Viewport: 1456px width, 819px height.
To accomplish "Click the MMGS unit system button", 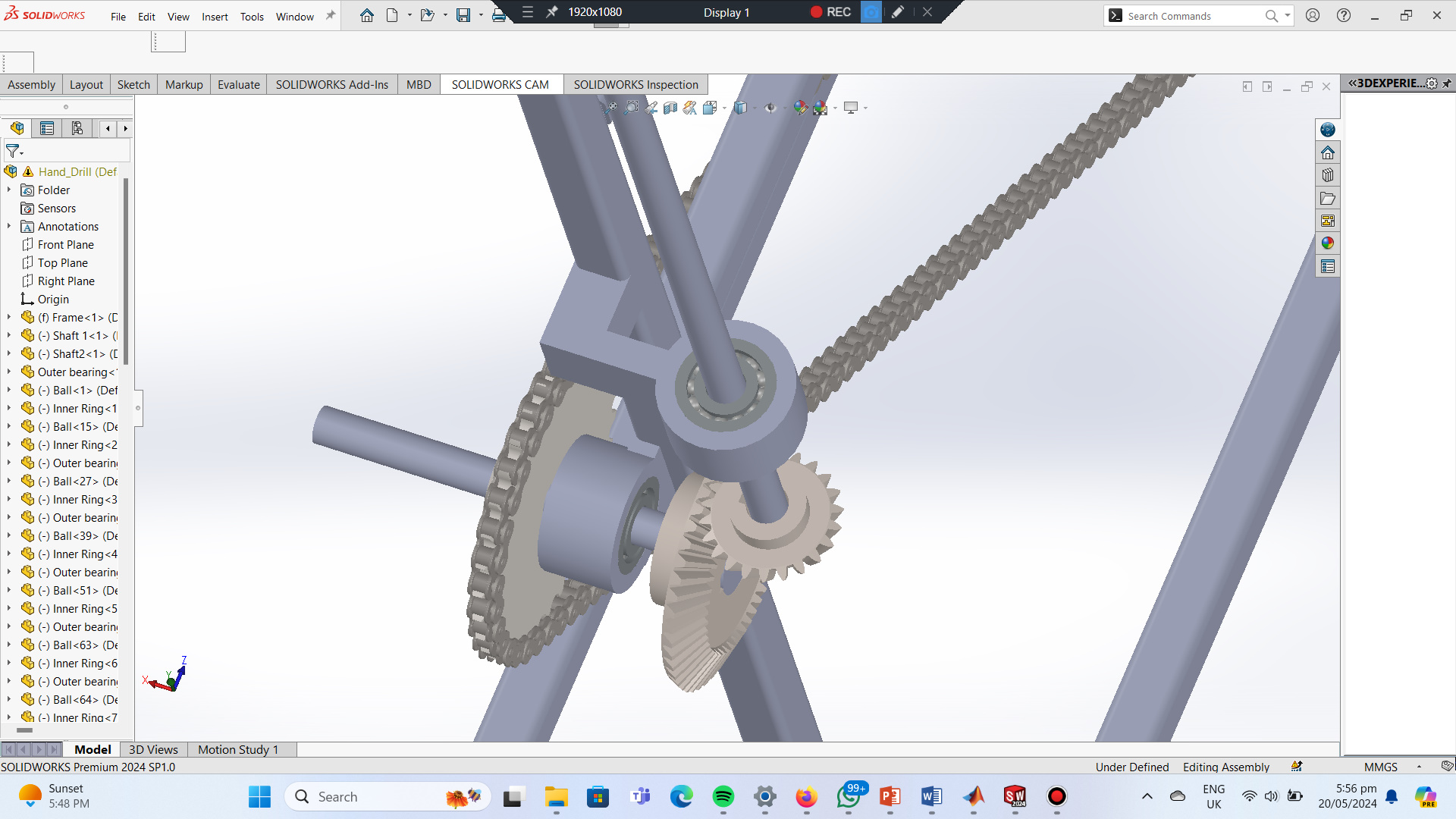I will [1380, 767].
